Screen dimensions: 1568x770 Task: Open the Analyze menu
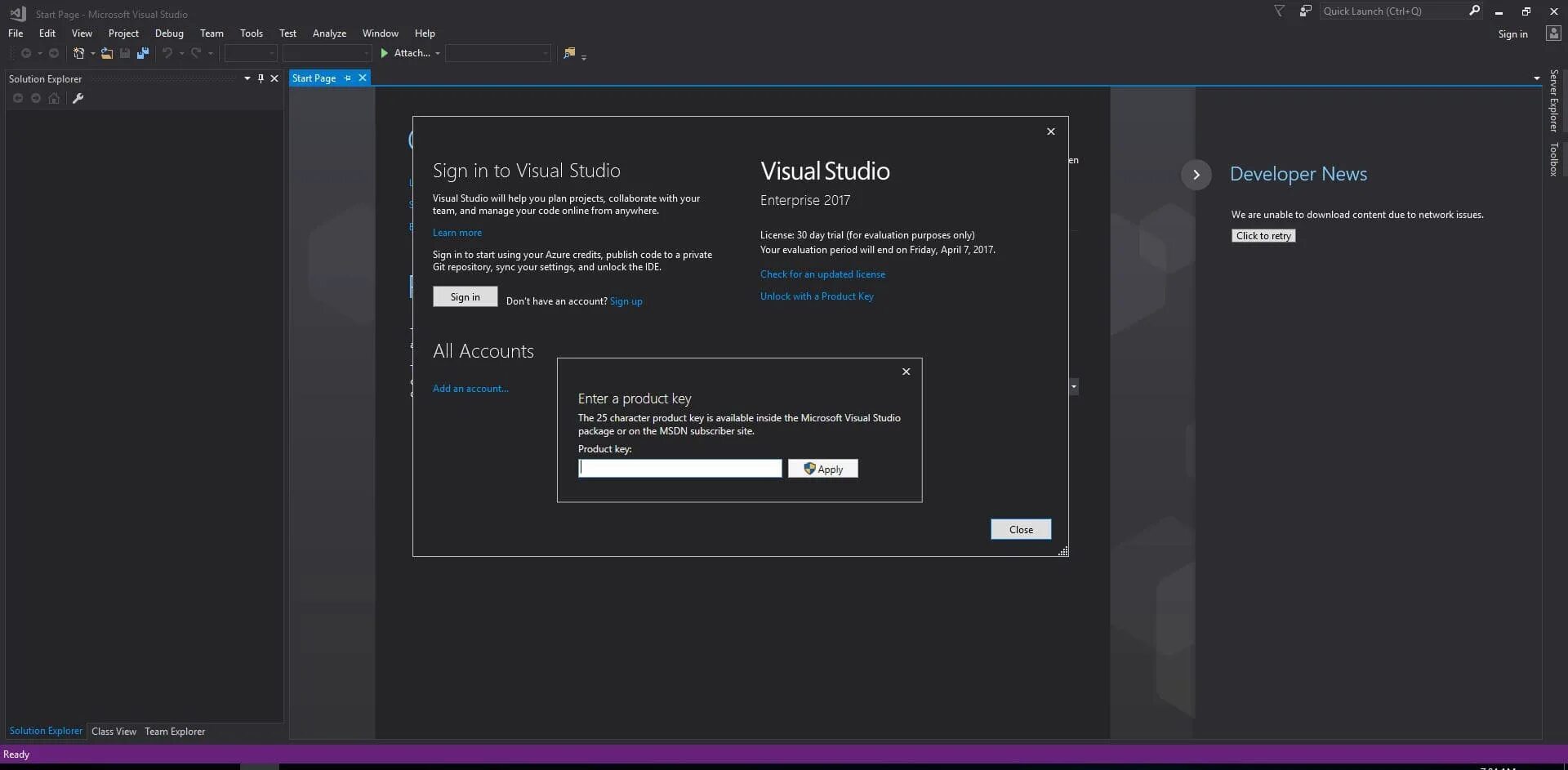pos(329,33)
